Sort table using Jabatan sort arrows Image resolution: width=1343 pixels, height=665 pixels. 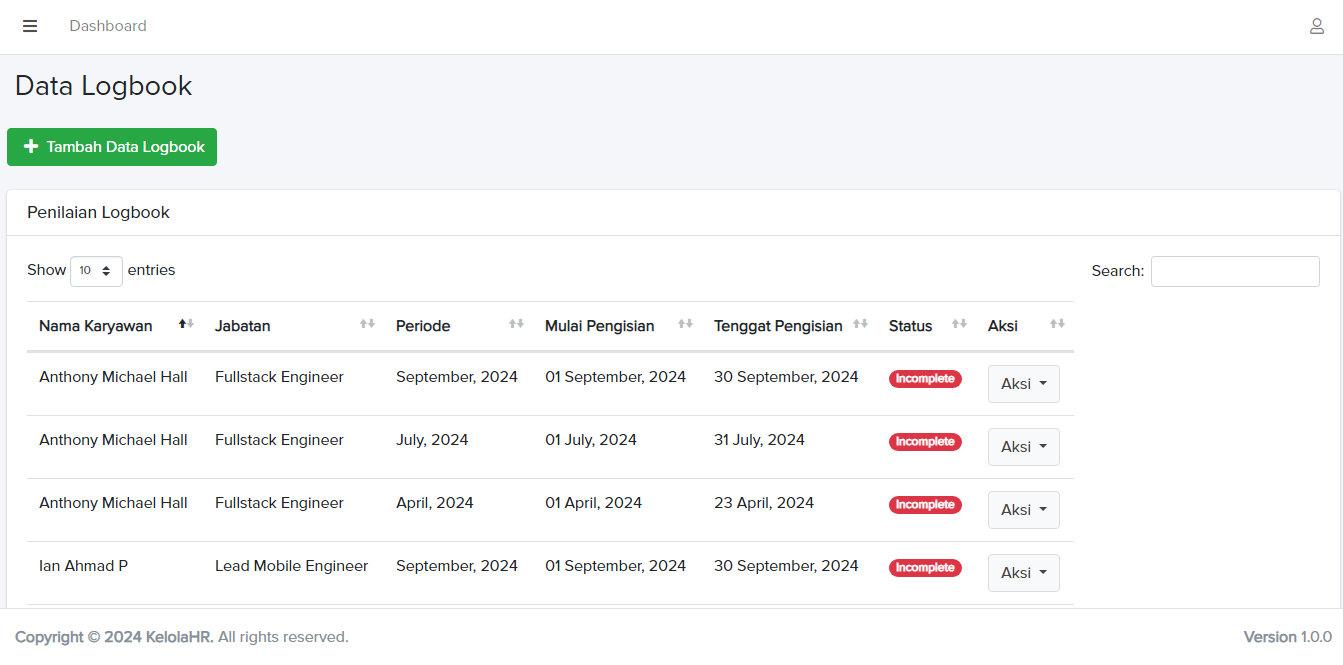[x=367, y=324]
